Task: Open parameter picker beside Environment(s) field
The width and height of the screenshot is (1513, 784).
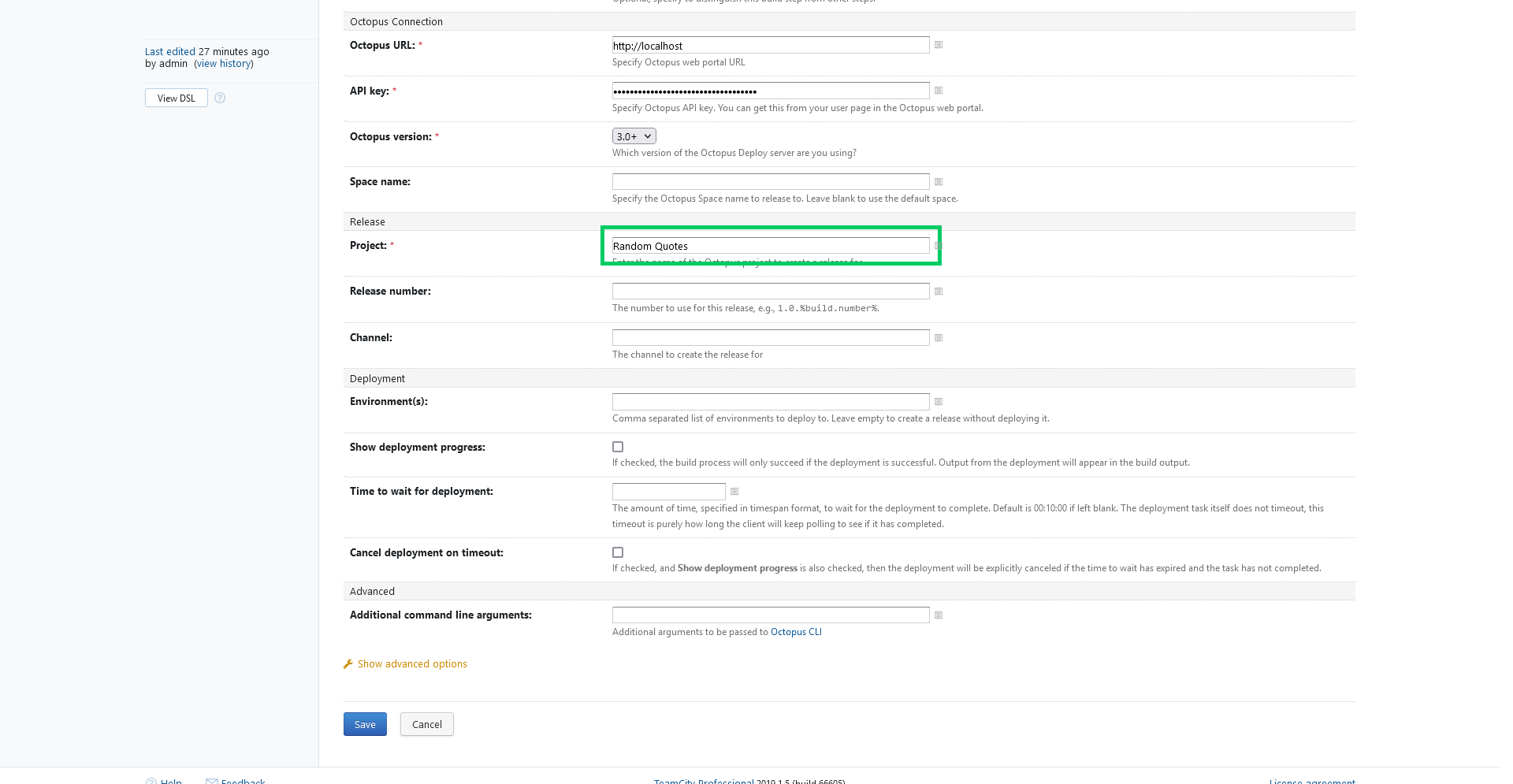Action: tap(939, 402)
